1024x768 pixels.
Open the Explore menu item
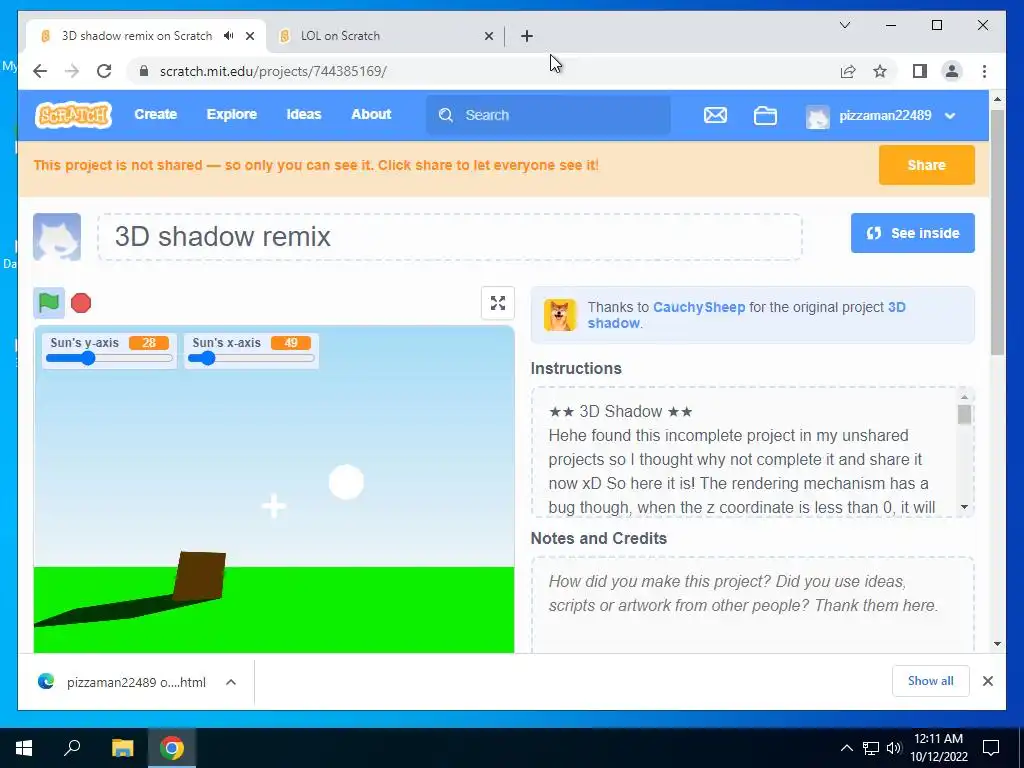[232, 114]
